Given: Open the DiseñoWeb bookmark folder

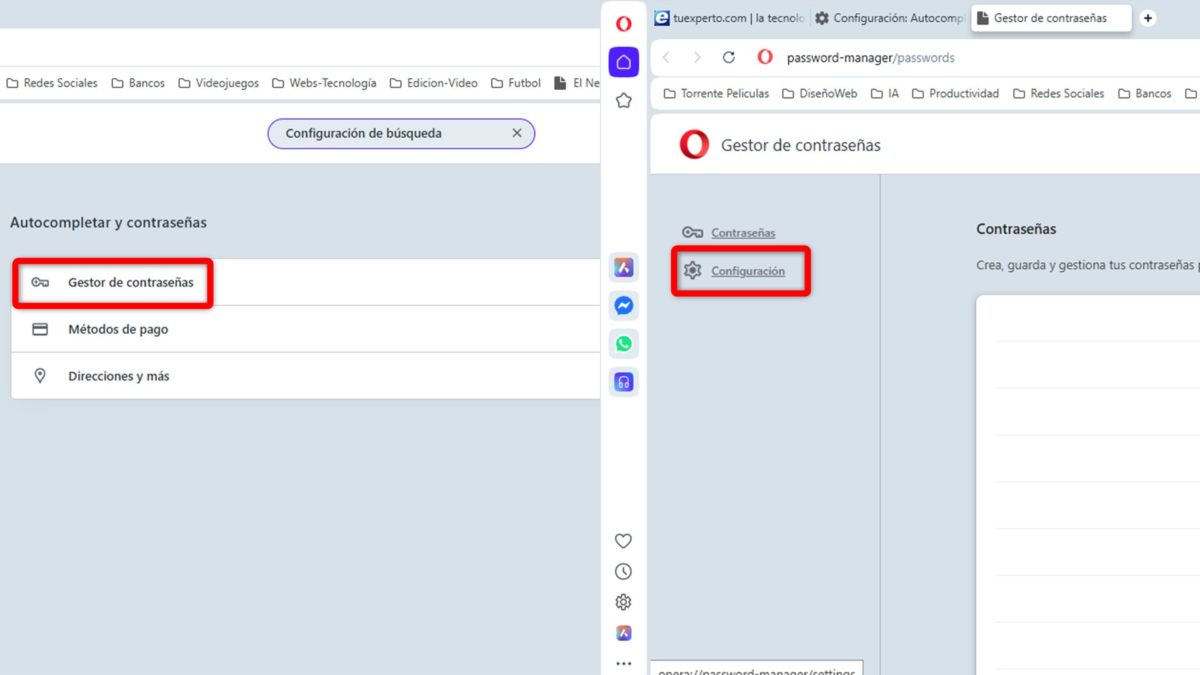Looking at the screenshot, I should pyautogui.click(x=820, y=93).
